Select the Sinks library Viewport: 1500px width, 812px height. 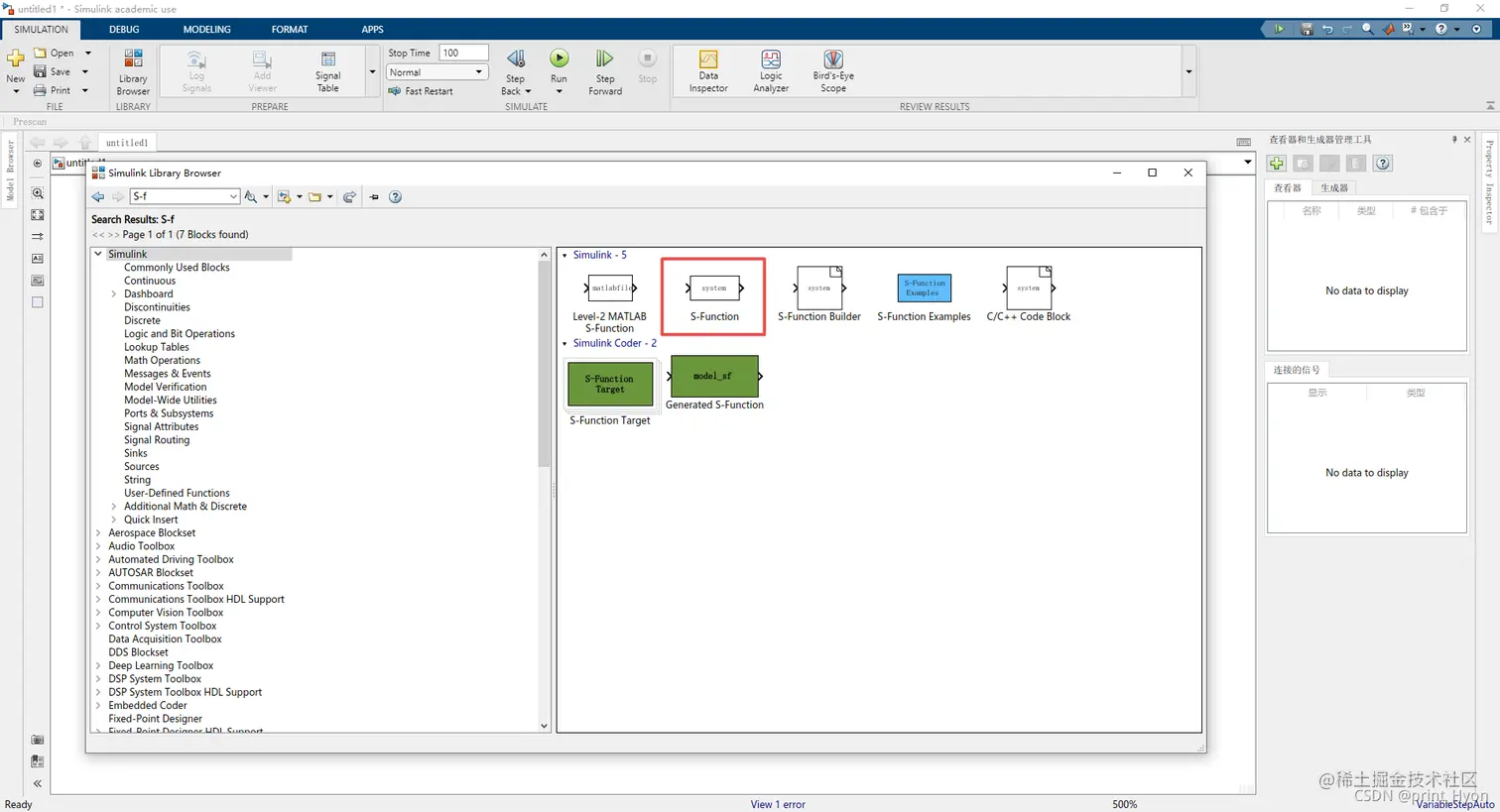point(136,453)
